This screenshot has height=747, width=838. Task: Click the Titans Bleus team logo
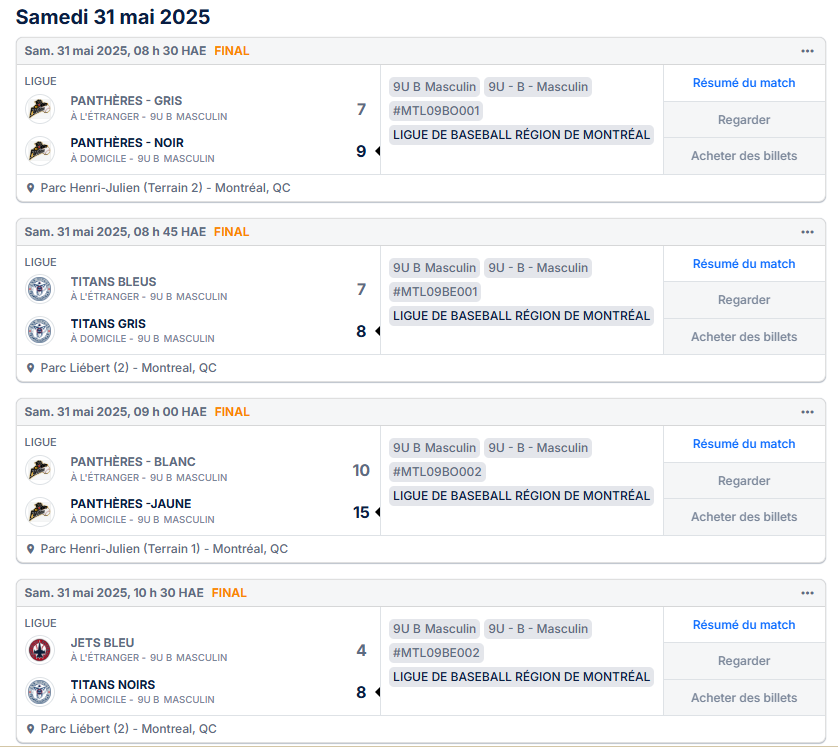point(40,289)
